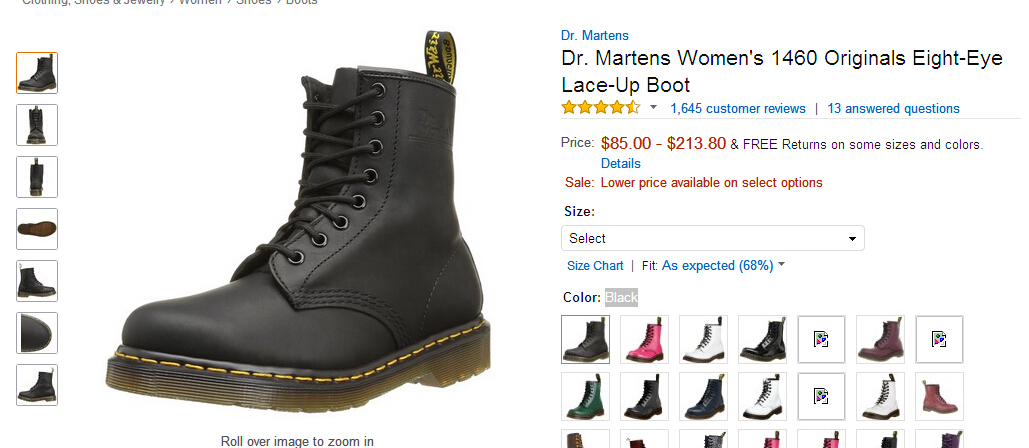Click the star rating icons
Image resolution: width=1029 pixels, height=448 pixels.
pos(600,107)
